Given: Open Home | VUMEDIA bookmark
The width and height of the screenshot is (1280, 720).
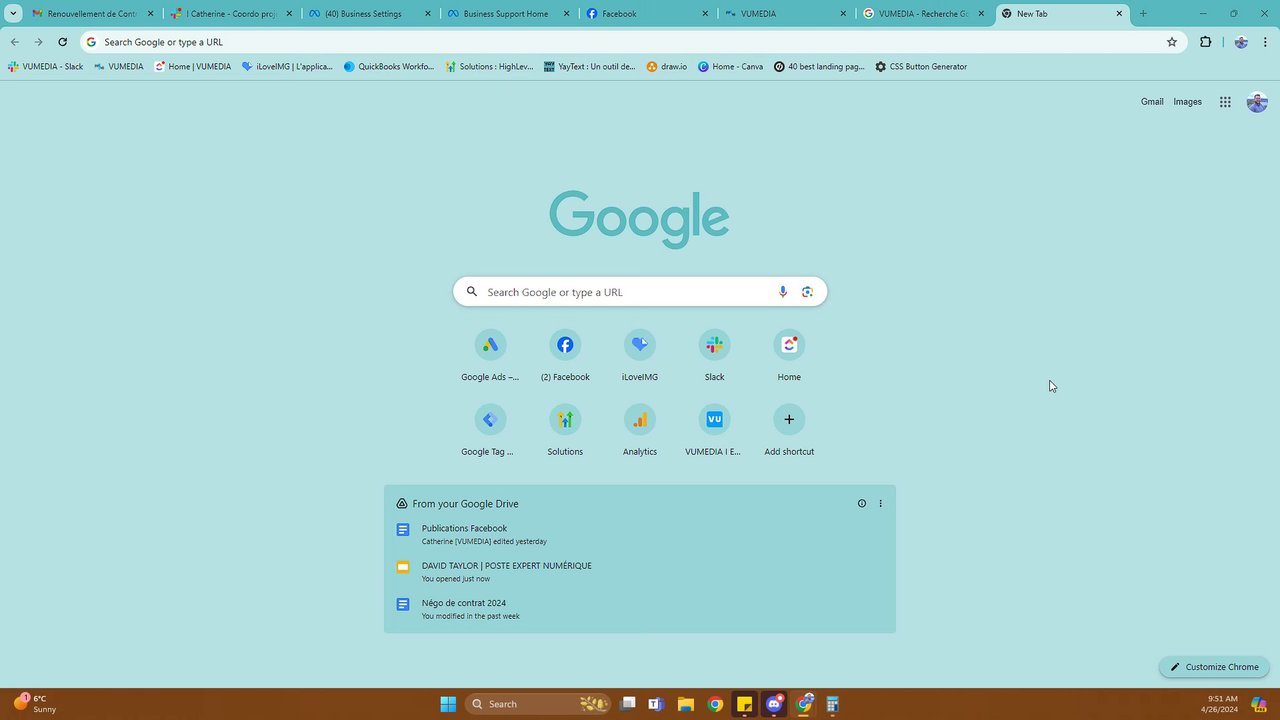Looking at the screenshot, I should [x=193, y=67].
